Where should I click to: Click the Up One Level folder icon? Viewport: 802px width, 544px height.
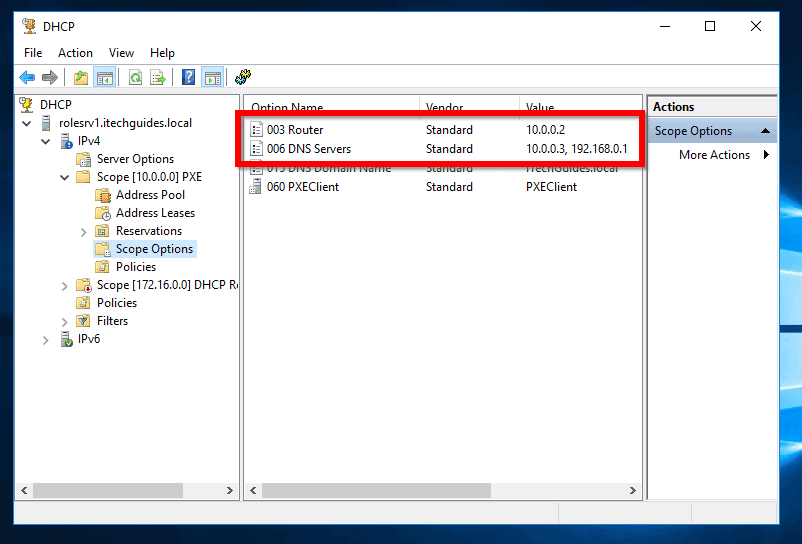81,78
